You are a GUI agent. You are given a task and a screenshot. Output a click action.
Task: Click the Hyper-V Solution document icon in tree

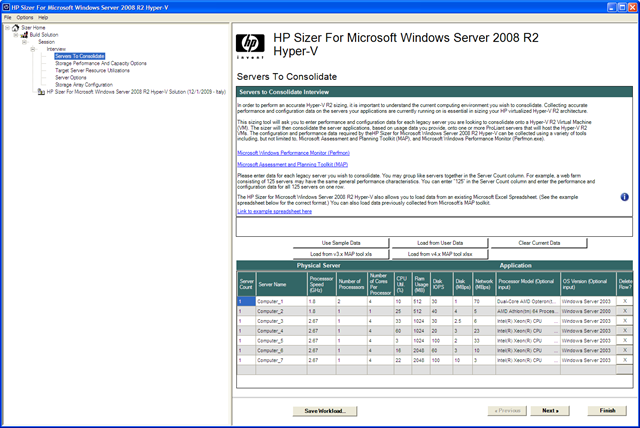click(x=40, y=91)
